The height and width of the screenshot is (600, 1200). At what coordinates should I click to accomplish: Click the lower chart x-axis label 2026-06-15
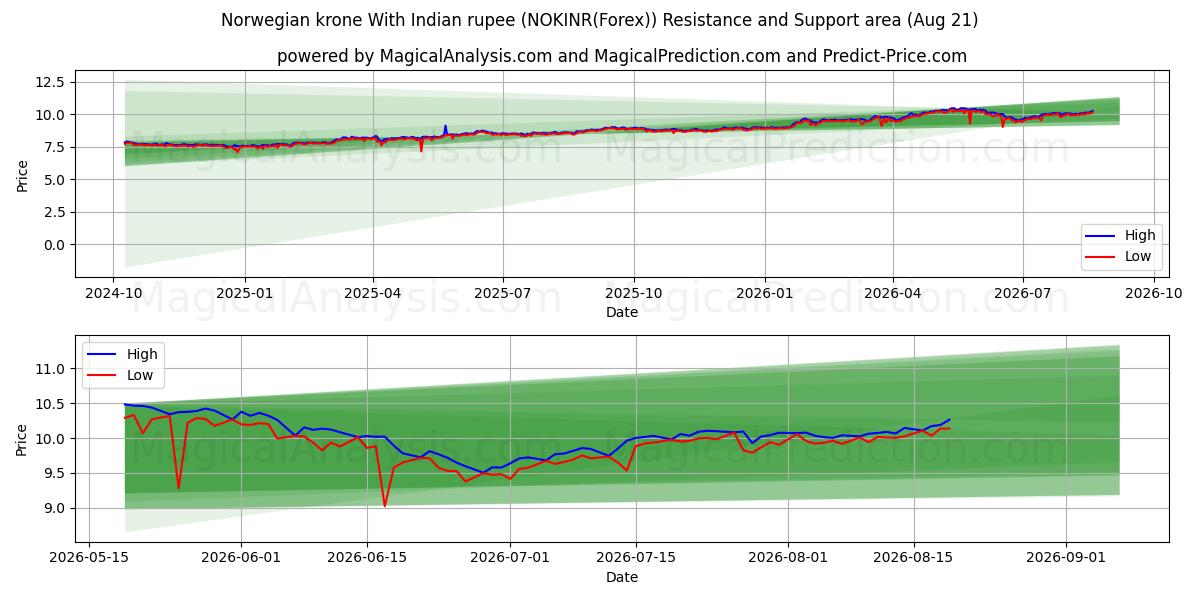tap(366, 558)
